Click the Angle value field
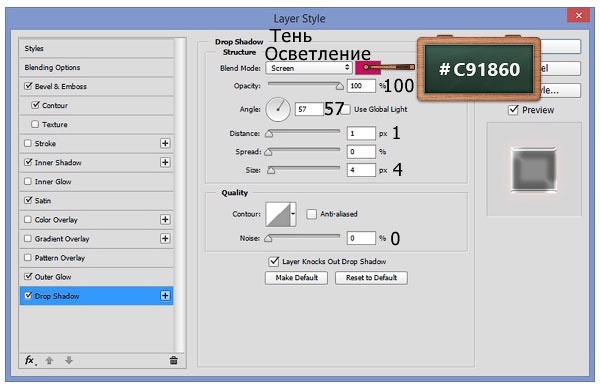The width and height of the screenshot is (600, 388). click(310, 109)
